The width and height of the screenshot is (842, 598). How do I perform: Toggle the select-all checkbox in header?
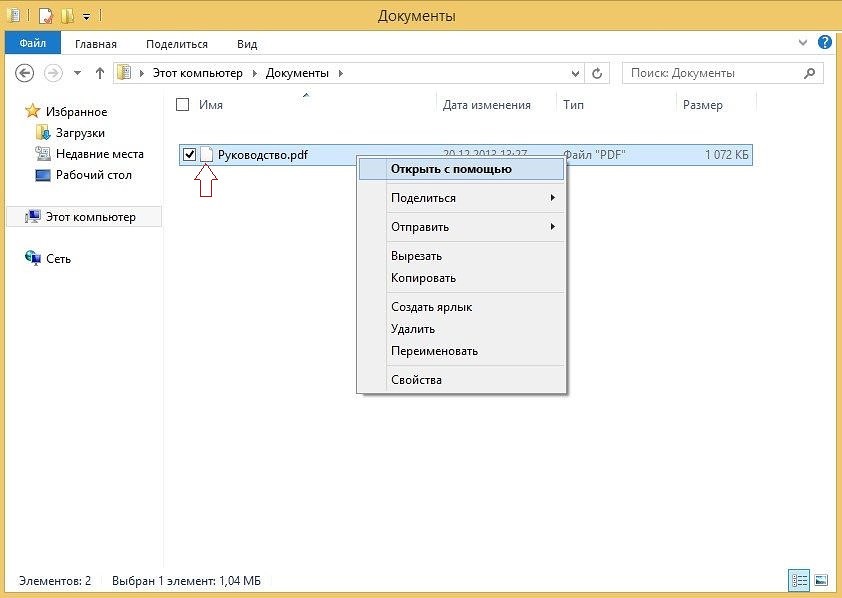pos(183,105)
